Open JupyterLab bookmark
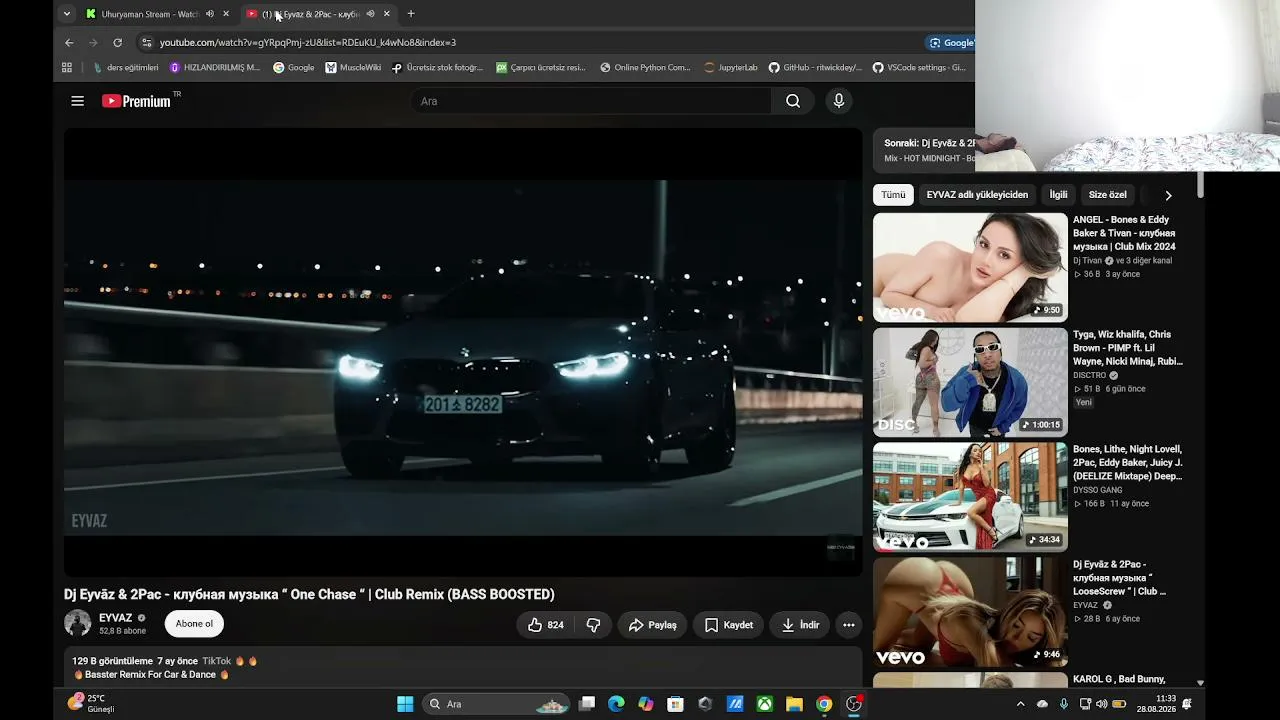 coord(731,68)
